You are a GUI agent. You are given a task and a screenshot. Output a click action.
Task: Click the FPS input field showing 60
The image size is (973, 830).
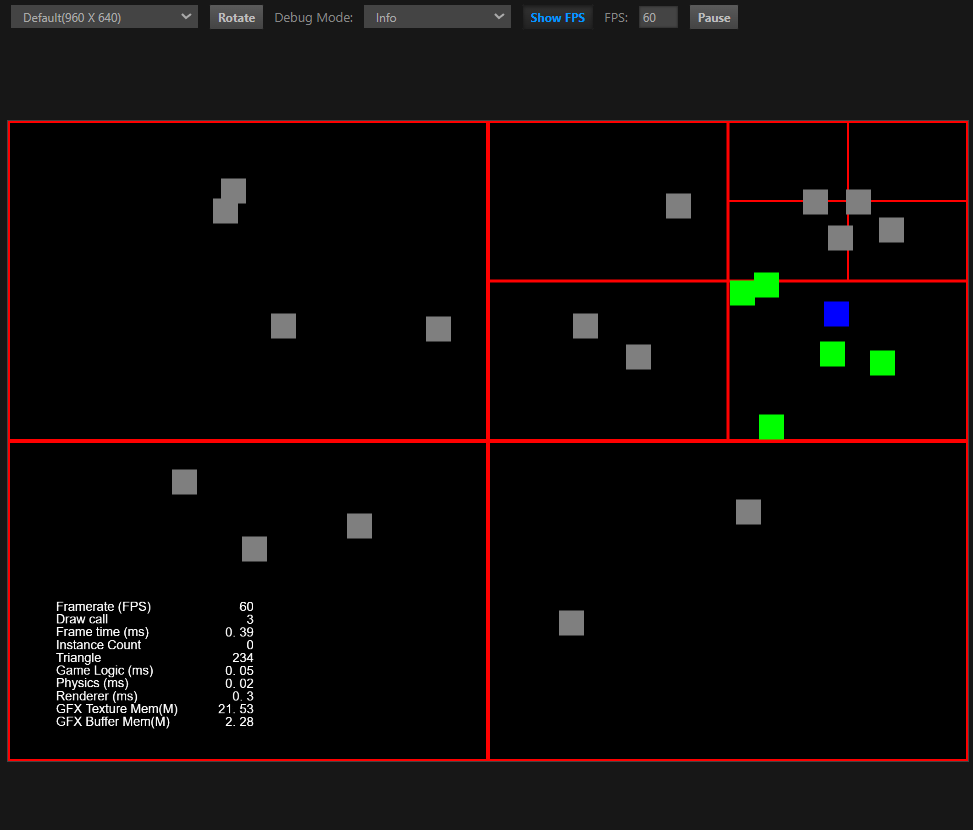(x=658, y=17)
